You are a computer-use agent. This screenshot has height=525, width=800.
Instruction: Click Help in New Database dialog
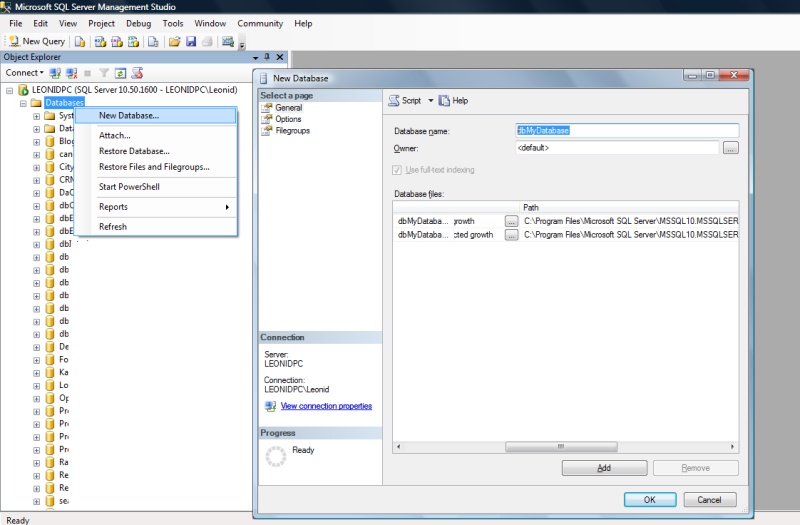pyautogui.click(x=454, y=101)
